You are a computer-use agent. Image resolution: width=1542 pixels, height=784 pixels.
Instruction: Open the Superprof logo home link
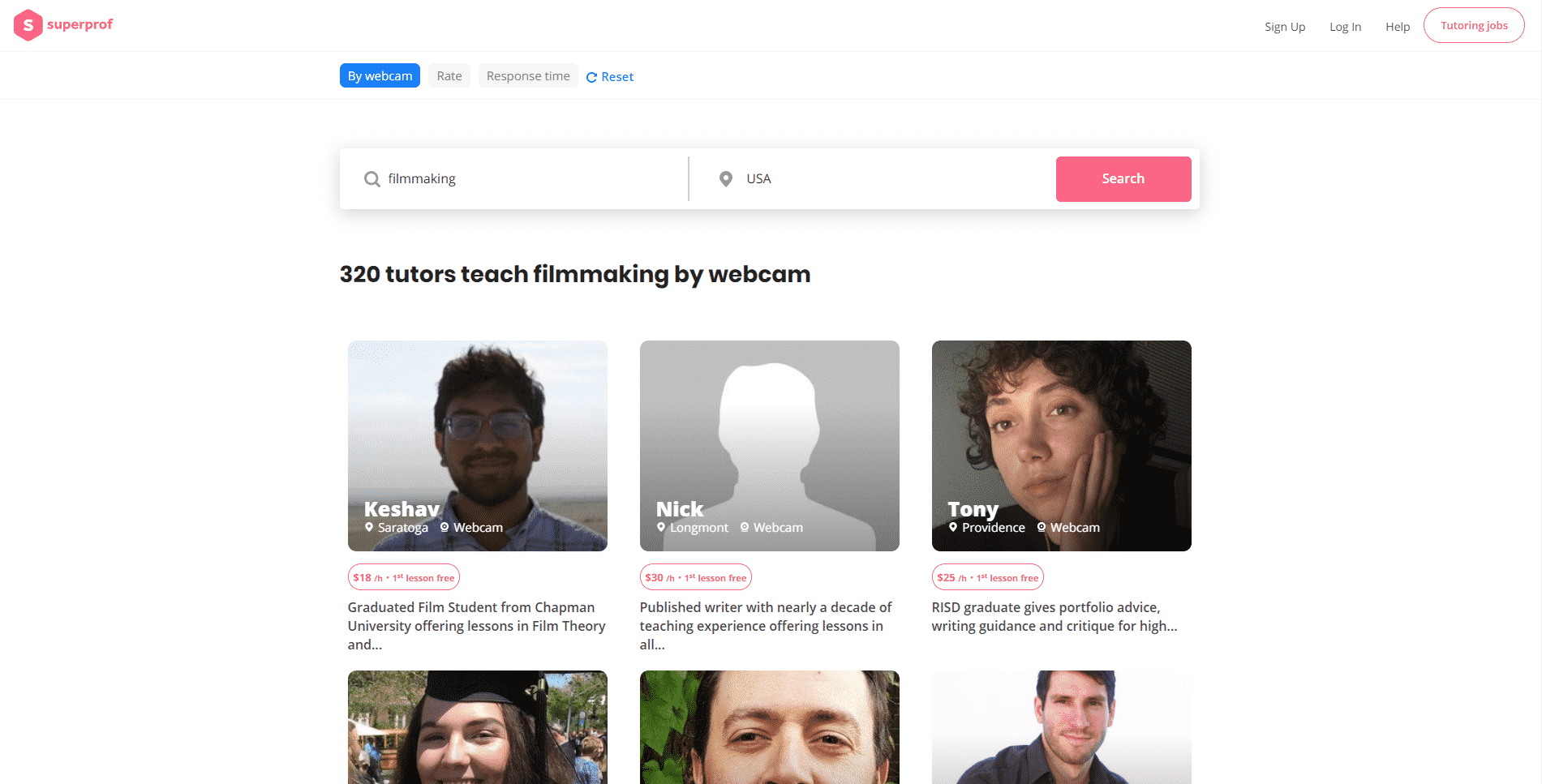(x=63, y=25)
